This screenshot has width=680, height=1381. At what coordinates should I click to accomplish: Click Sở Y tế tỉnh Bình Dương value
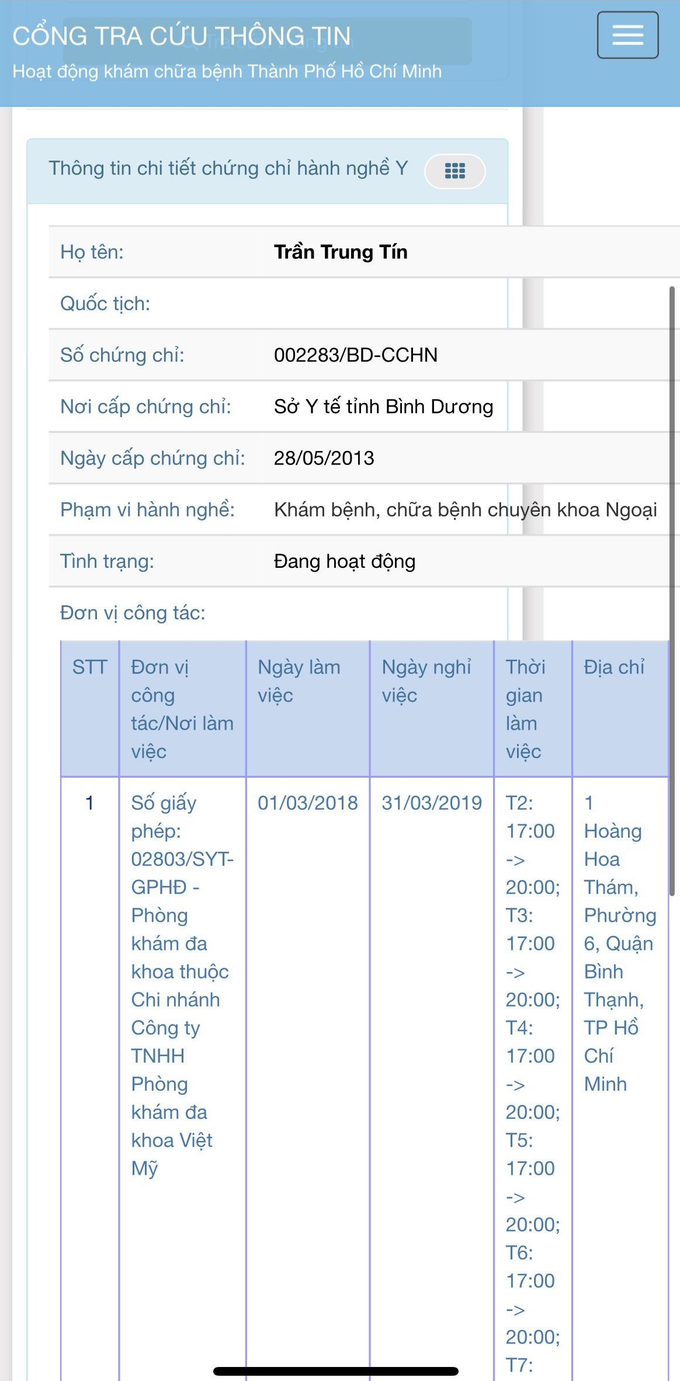[384, 407]
